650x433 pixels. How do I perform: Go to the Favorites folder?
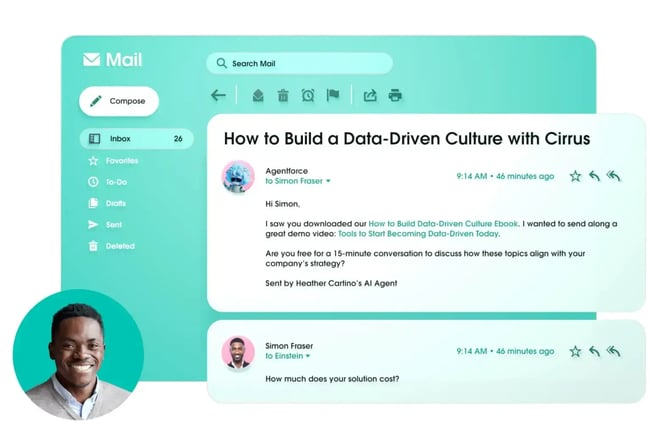click(121, 160)
